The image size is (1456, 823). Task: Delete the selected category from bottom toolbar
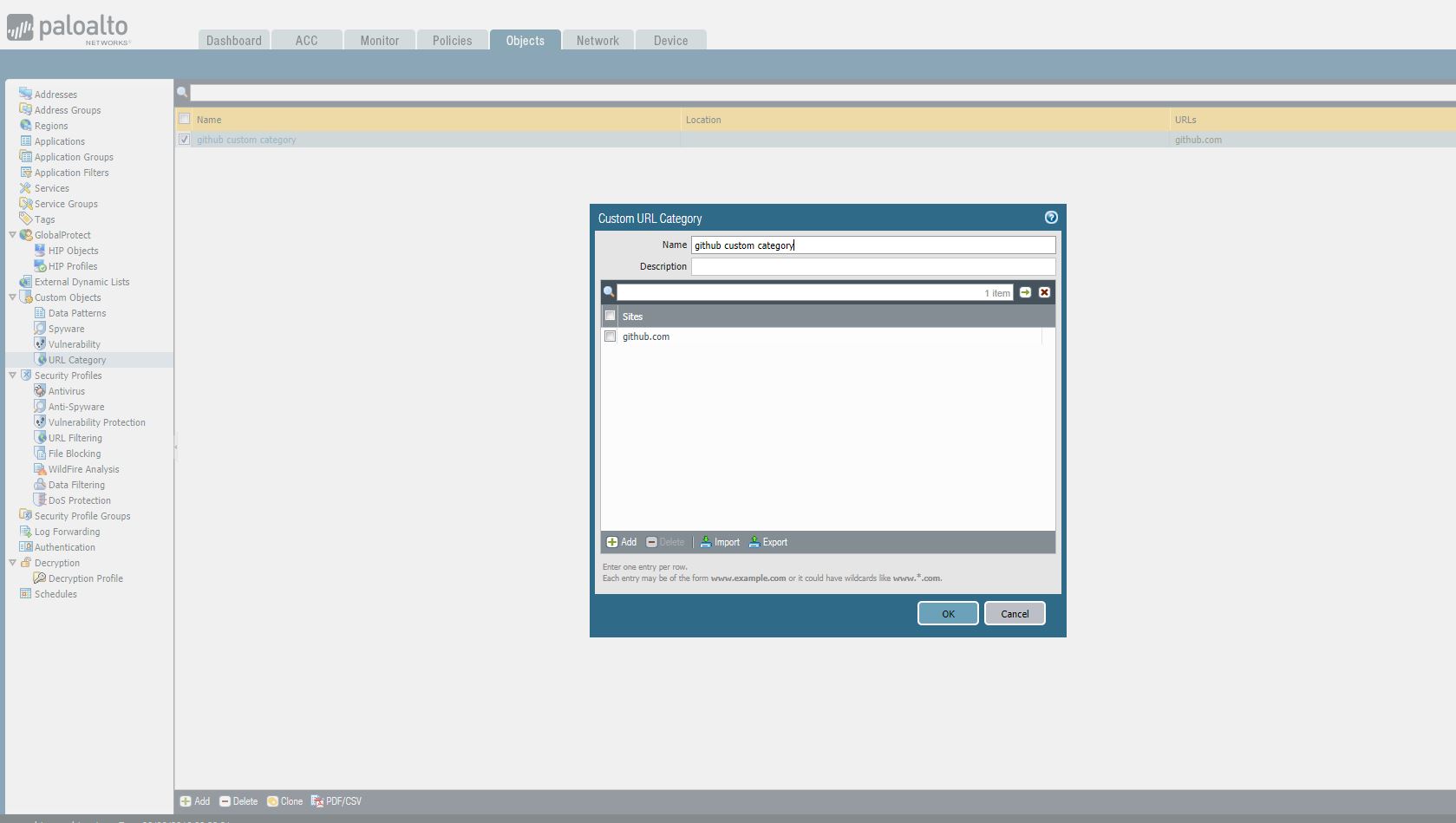point(238,801)
